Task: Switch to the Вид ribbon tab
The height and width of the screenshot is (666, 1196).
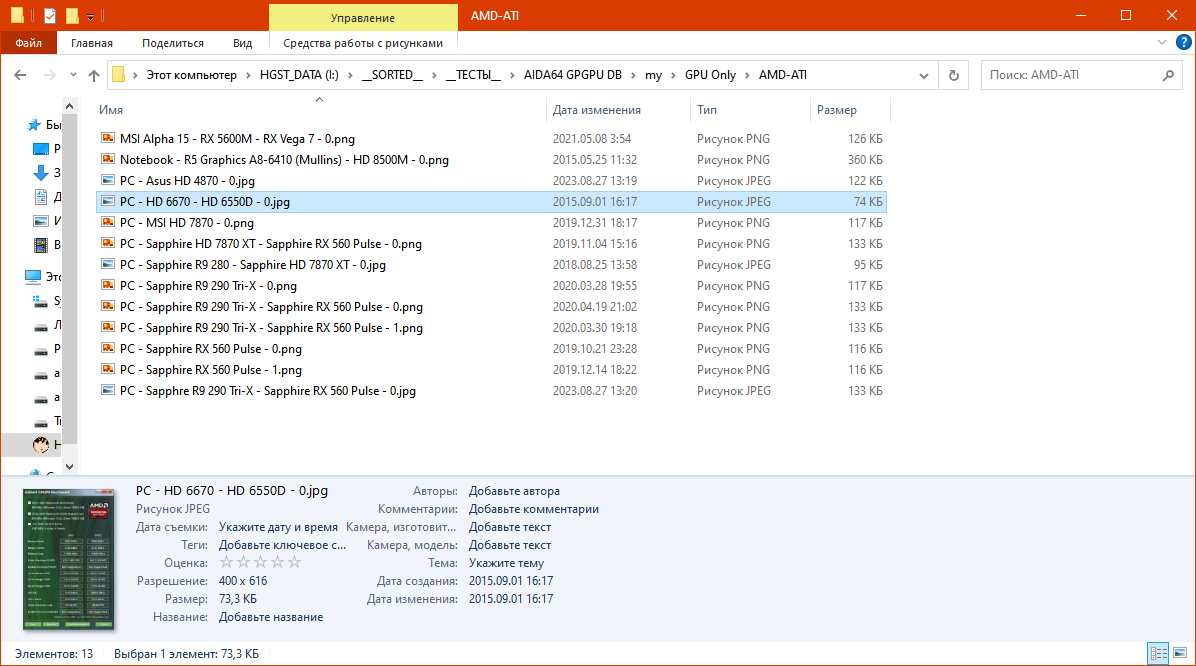Action: (x=243, y=43)
